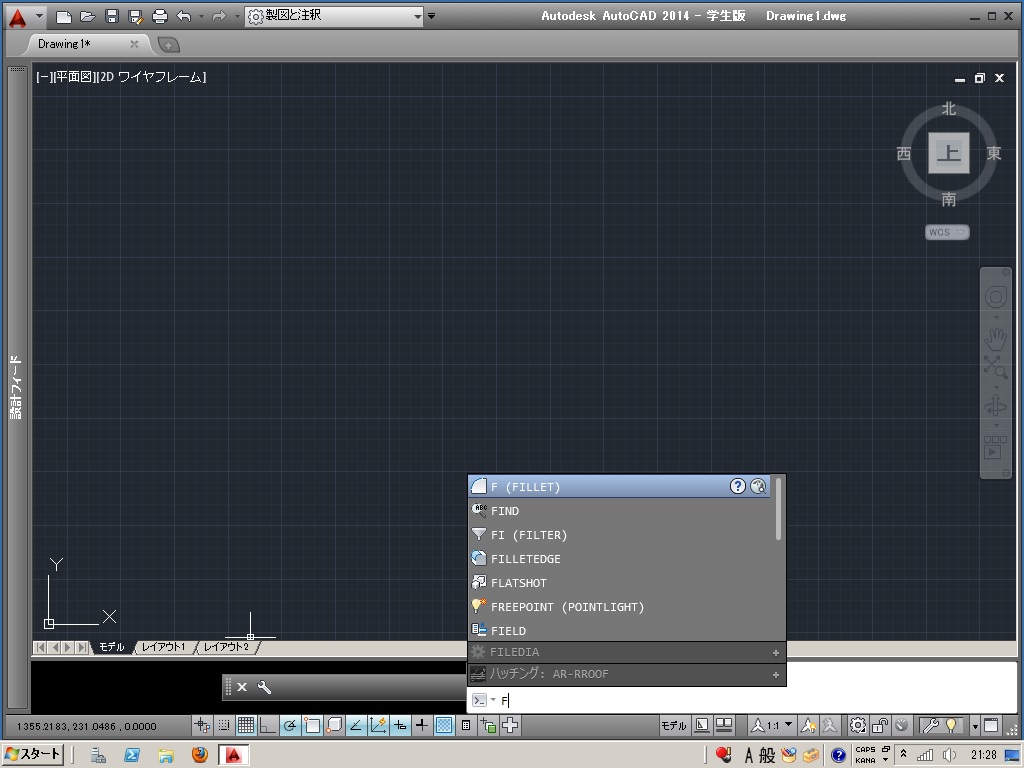Toggle grid display in the status bar
Viewport: 1024px width, 768px height.
(245, 726)
